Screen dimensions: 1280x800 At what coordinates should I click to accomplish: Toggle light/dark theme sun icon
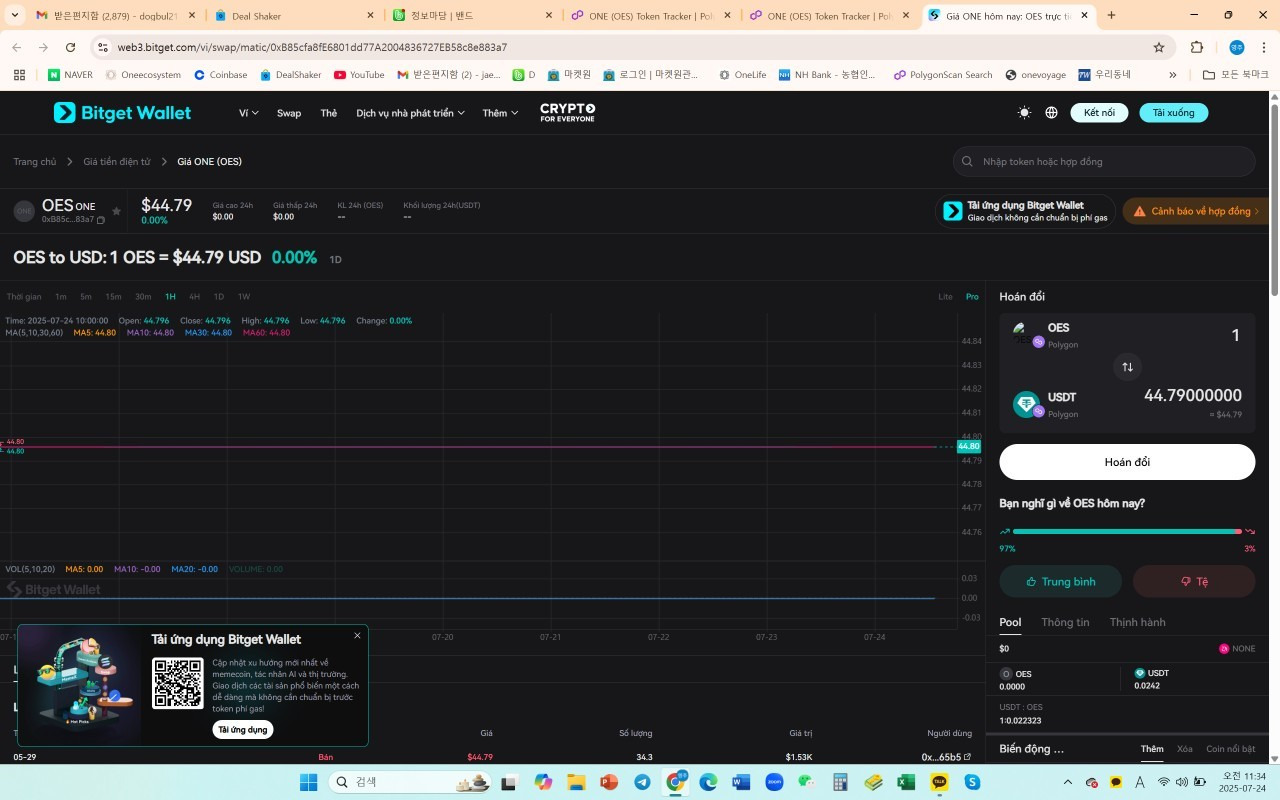tap(1024, 113)
